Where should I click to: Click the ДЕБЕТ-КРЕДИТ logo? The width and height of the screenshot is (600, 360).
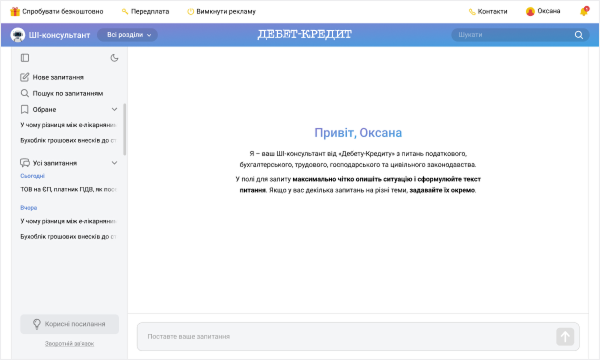[x=304, y=34]
